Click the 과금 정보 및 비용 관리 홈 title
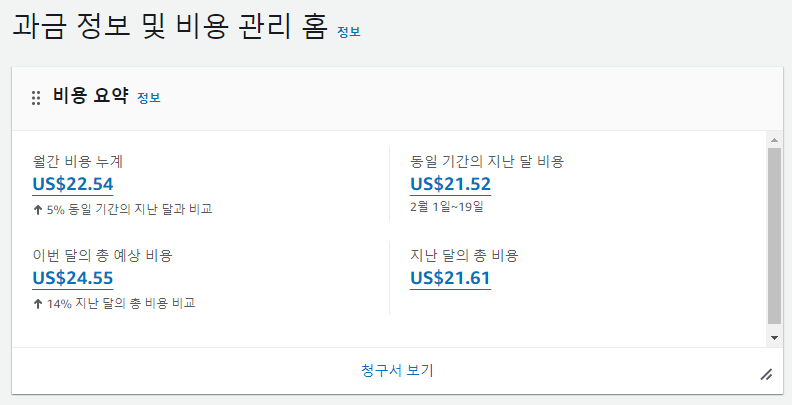 pos(170,27)
